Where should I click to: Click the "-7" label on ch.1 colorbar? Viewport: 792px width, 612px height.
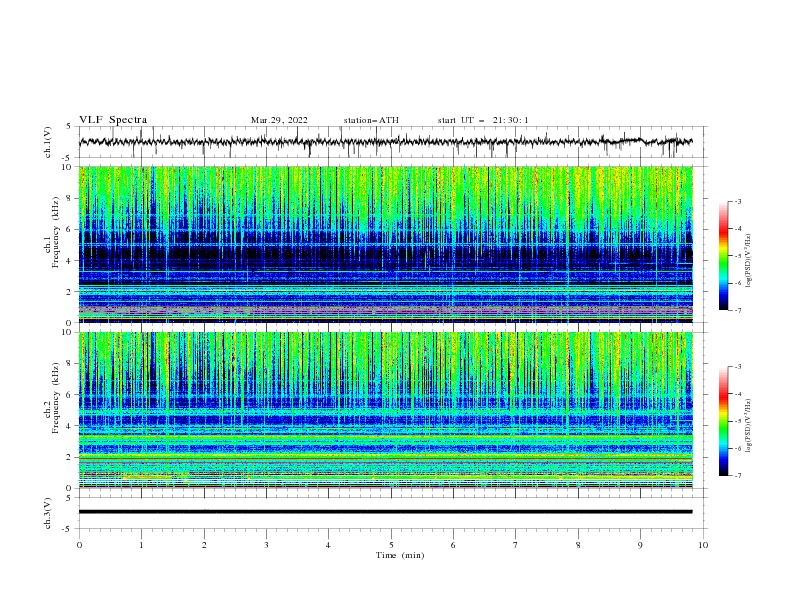tap(738, 310)
